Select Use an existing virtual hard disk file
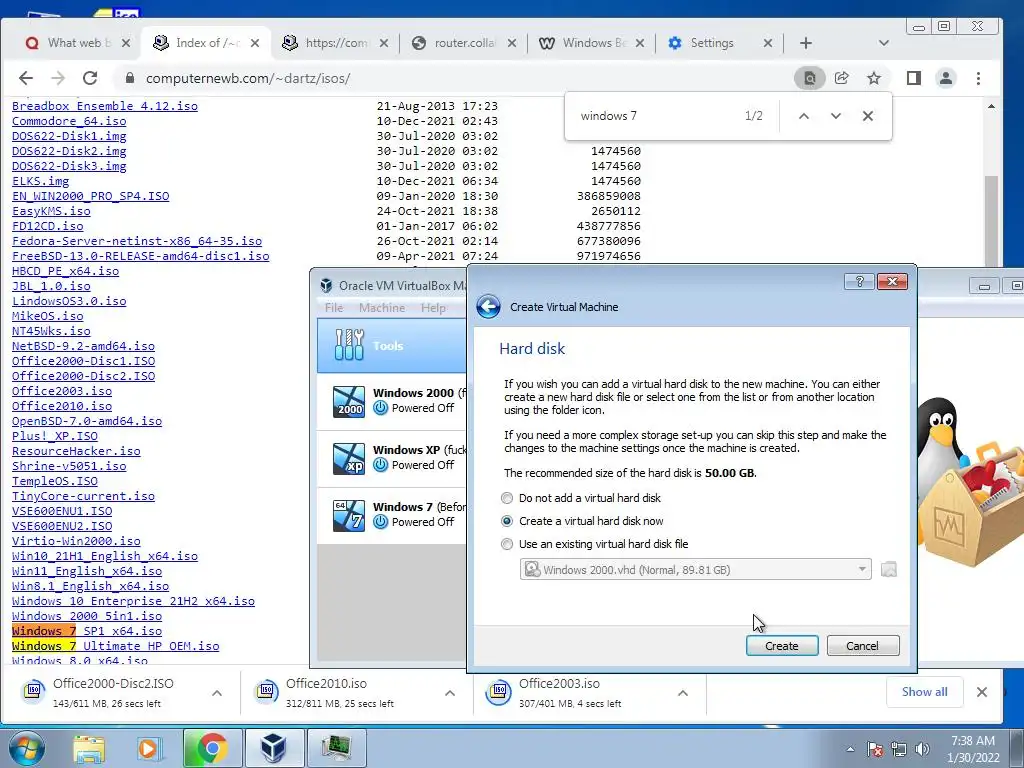The width and height of the screenshot is (1024, 768). point(507,544)
